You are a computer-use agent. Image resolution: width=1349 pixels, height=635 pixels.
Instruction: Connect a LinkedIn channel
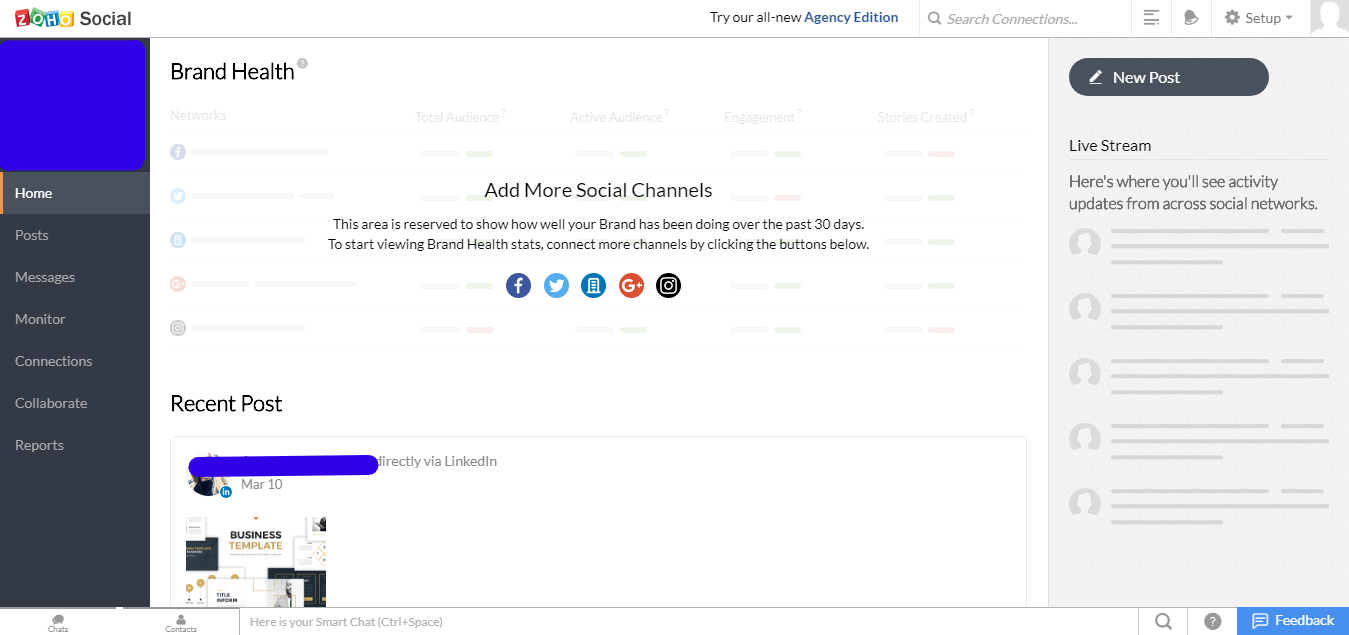coord(593,285)
